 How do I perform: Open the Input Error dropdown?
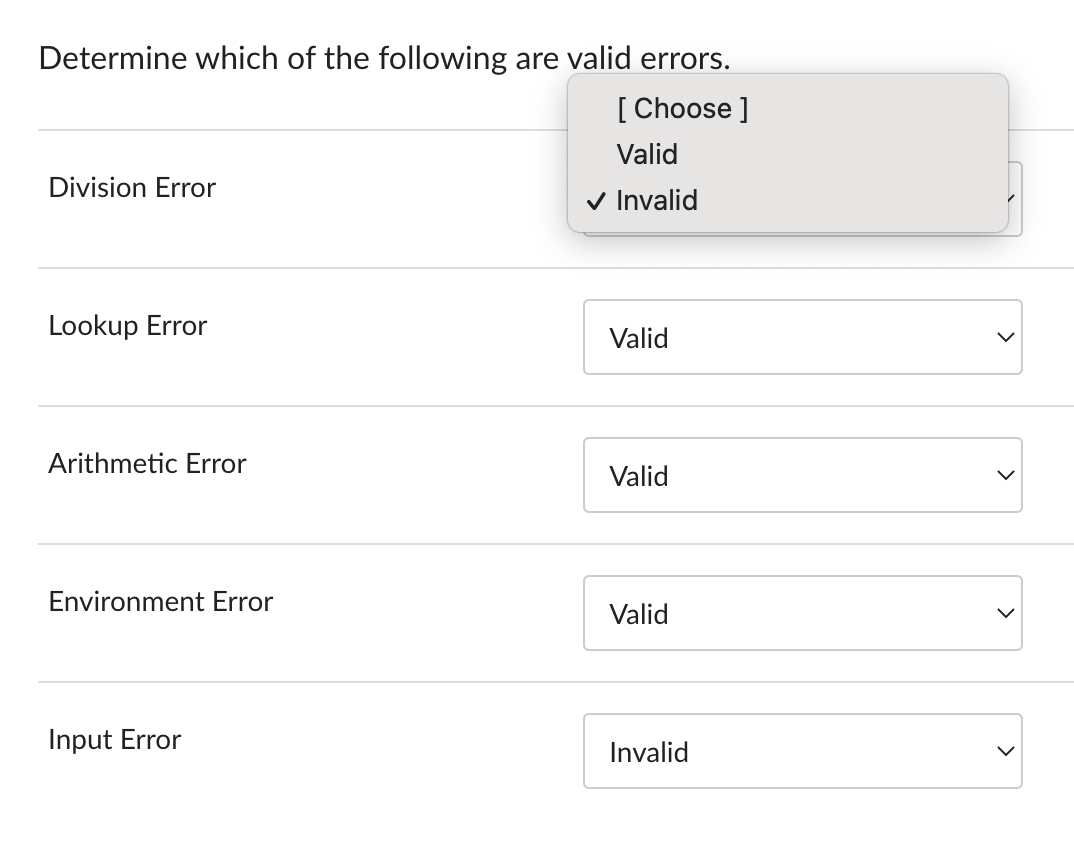click(x=802, y=751)
